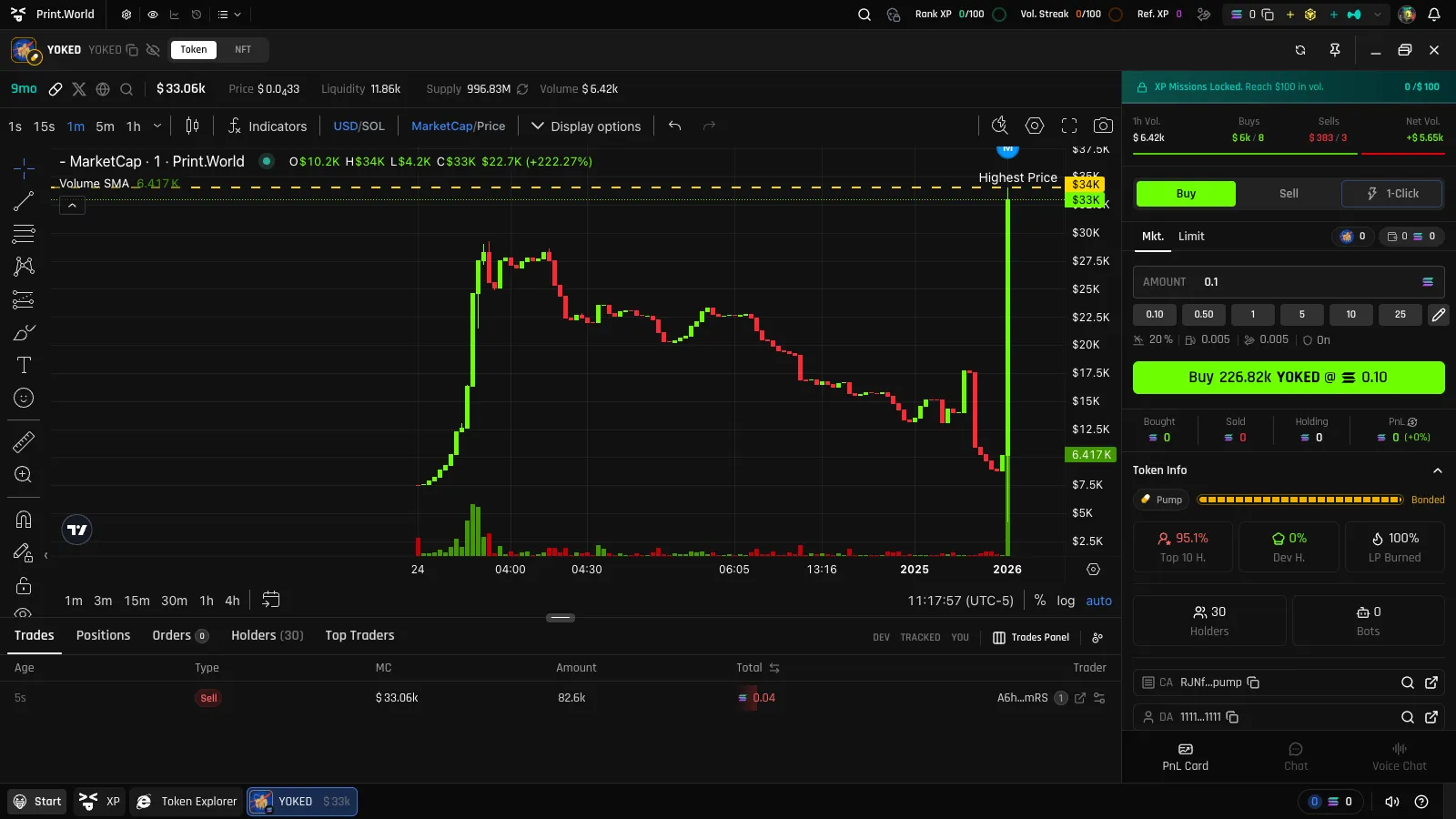Select the crosshair cursor tool

[24, 167]
